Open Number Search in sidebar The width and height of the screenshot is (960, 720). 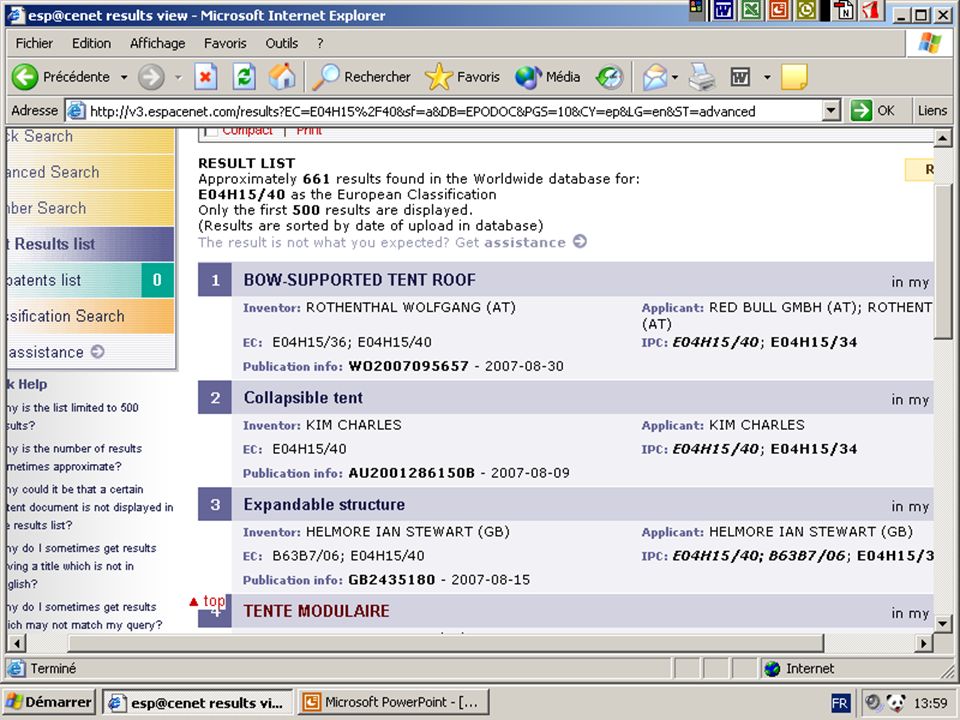[x=91, y=208]
